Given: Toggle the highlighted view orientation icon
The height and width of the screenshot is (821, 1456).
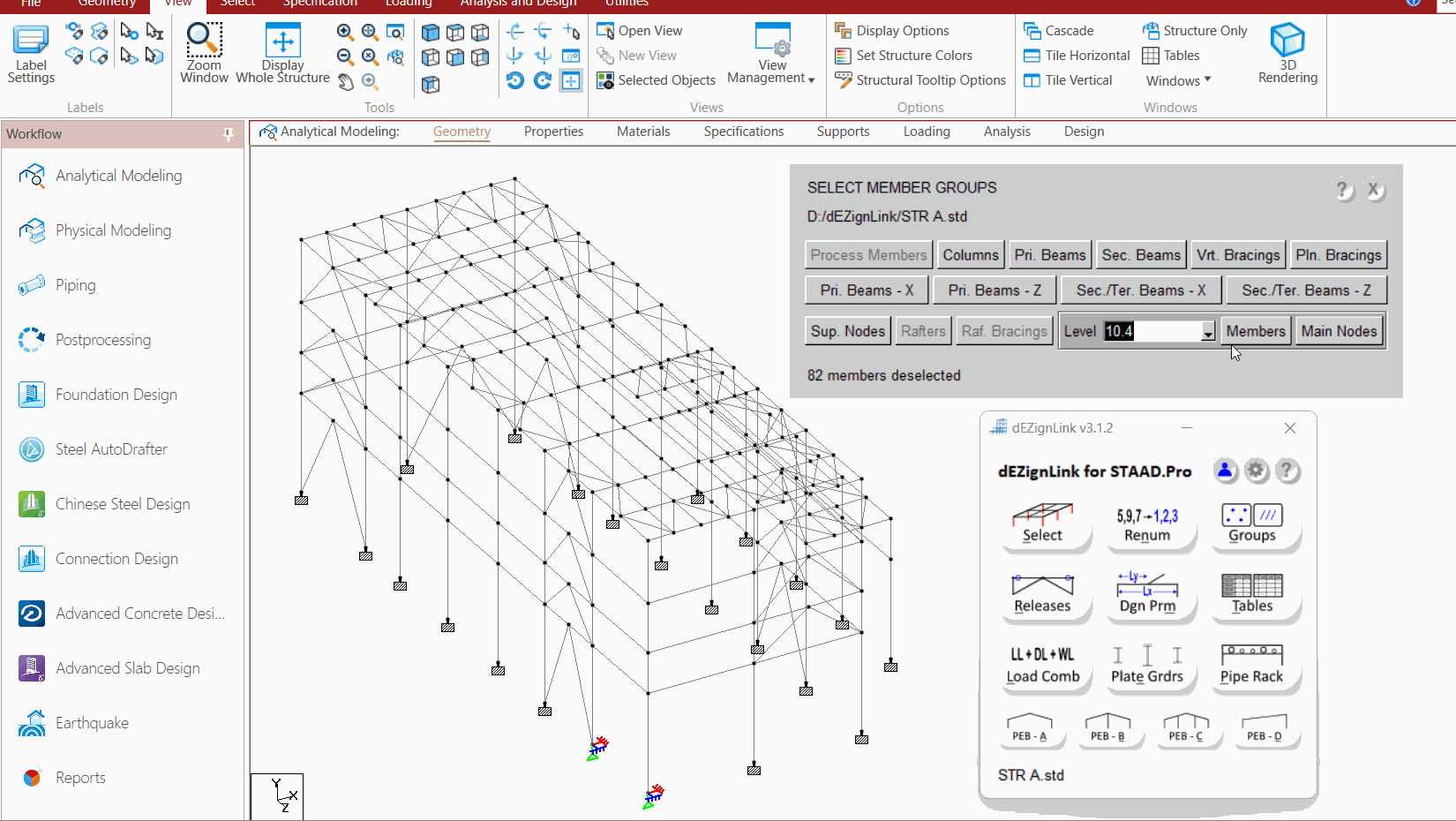Looking at the screenshot, I should point(571,81).
